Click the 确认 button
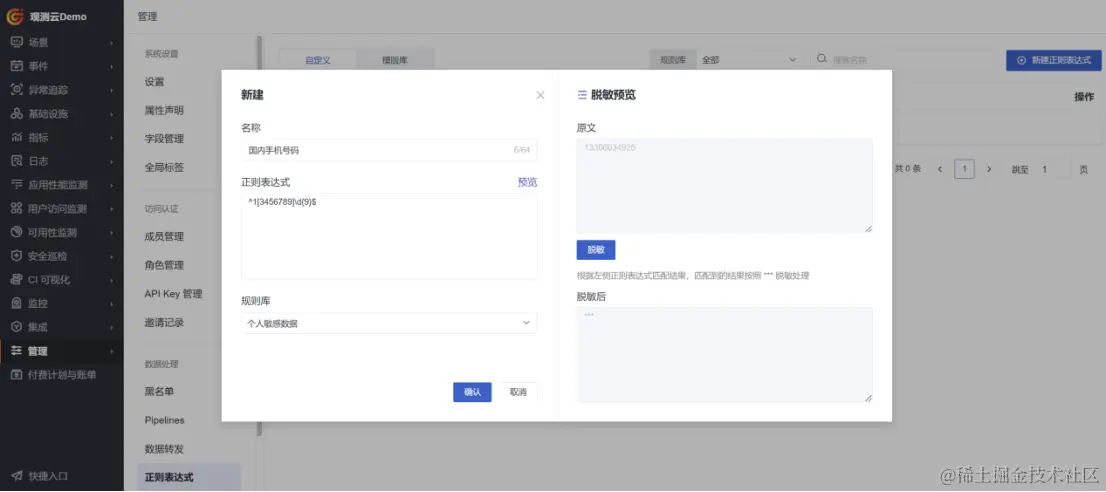The image size is (1106, 492). tap(472, 392)
